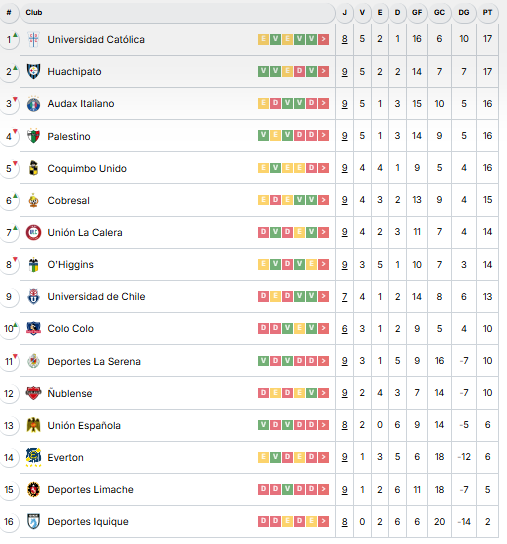Open the Audax Italiano team link
Screen dimensions: 507x544
click(x=81, y=103)
